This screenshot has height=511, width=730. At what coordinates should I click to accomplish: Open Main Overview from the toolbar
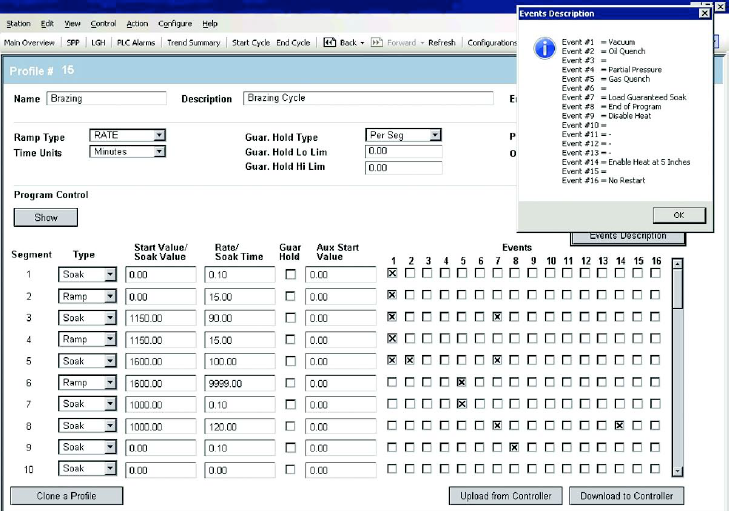click(x=30, y=43)
